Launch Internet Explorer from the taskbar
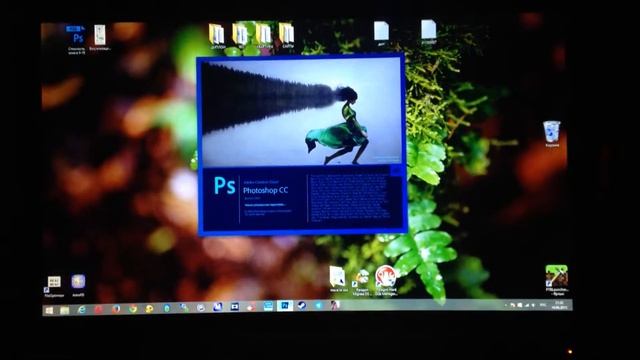 pyautogui.click(x=82, y=310)
